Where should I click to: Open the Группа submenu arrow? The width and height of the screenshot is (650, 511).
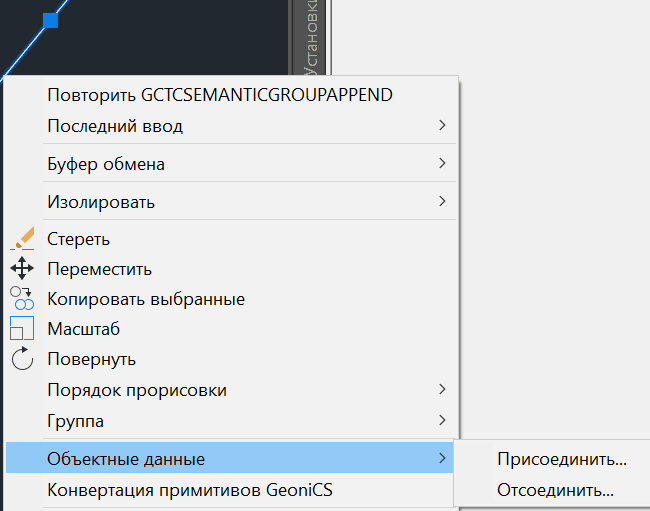coord(441,420)
